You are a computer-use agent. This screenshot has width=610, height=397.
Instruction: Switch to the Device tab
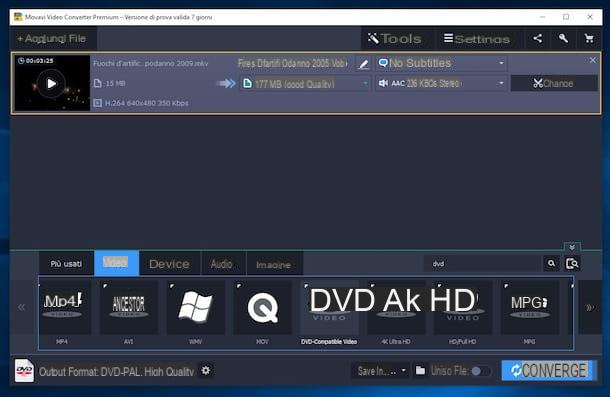point(170,264)
